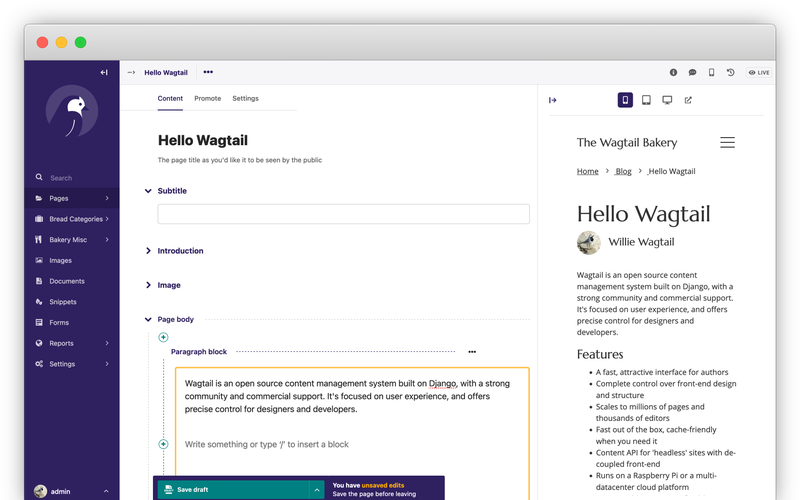Click the admin user avatar
Screen dimensions: 800x500
(40, 491)
